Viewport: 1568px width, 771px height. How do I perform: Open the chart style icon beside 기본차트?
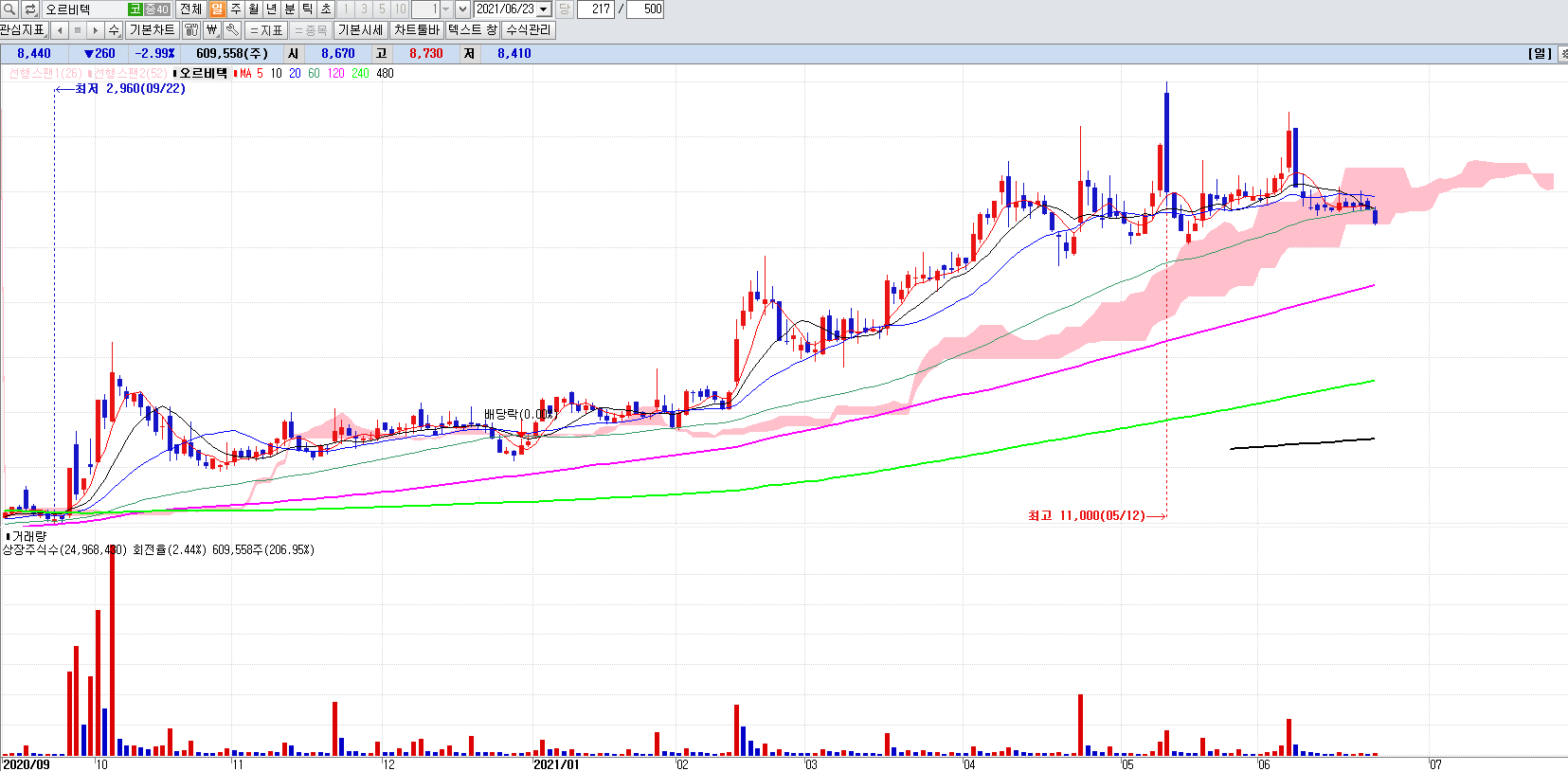(x=191, y=30)
